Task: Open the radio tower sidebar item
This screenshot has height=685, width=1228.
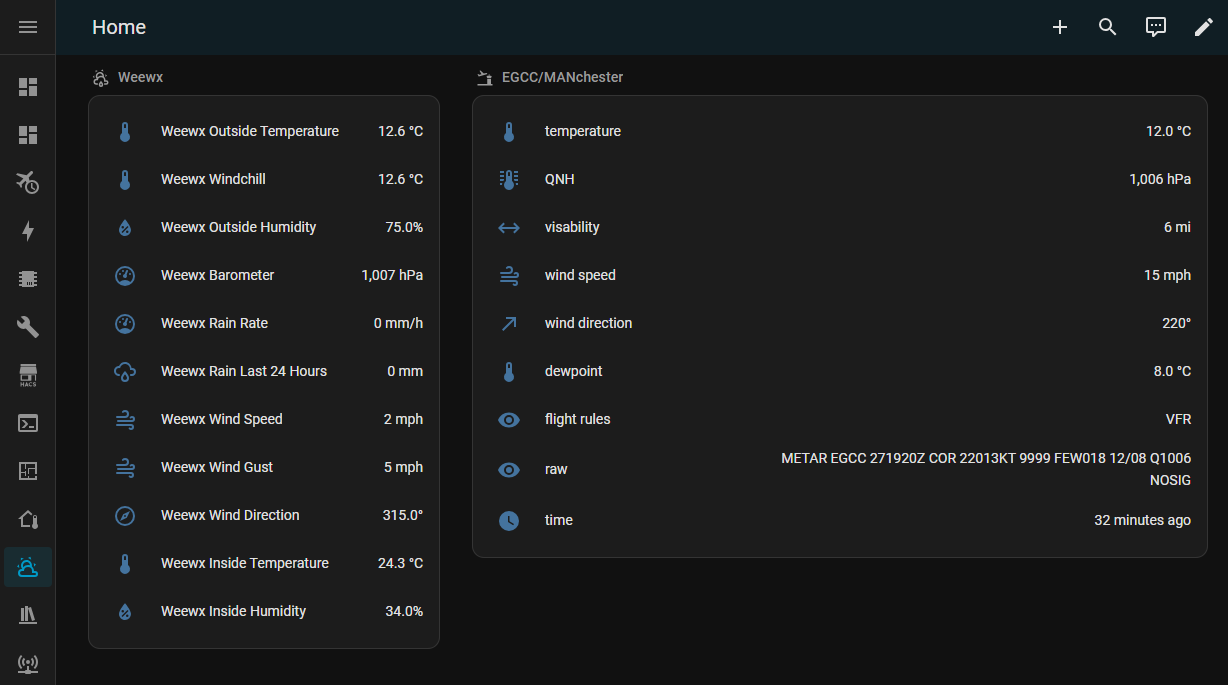Action: [x=28, y=663]
